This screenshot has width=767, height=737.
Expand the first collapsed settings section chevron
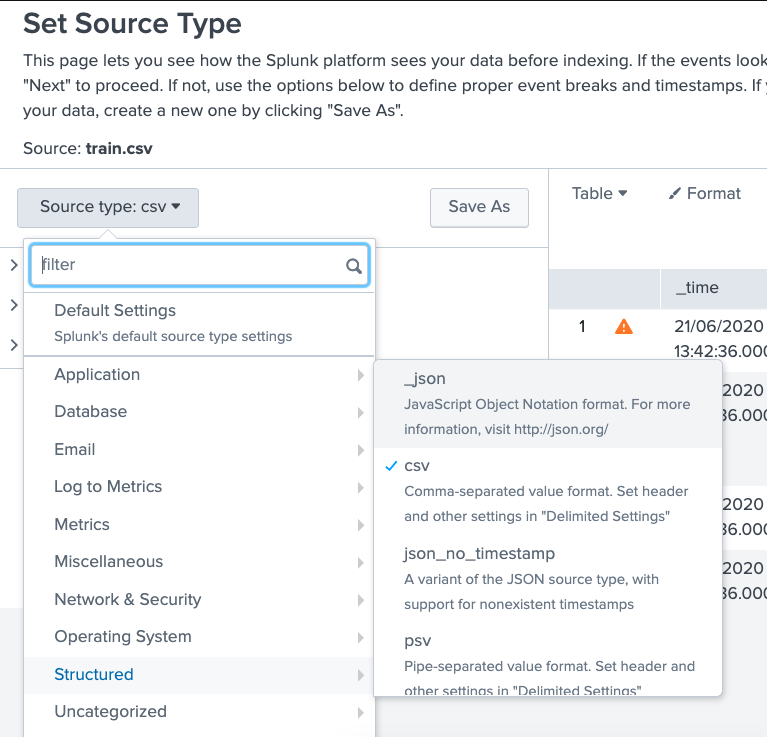point(14,265)
